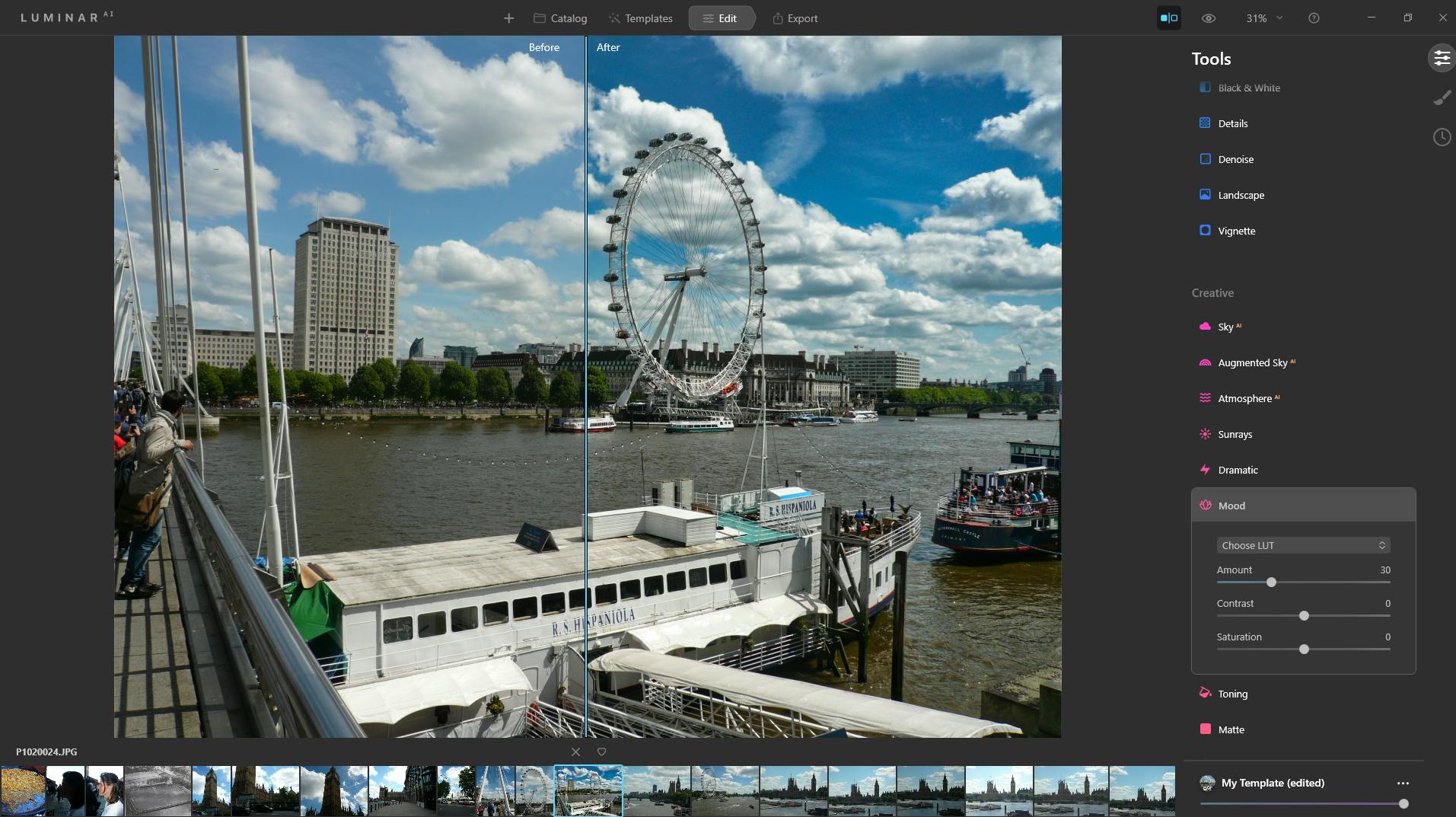Click the Export button
Viewport: 1456px width, 817px height.
[x=795, y=18]
